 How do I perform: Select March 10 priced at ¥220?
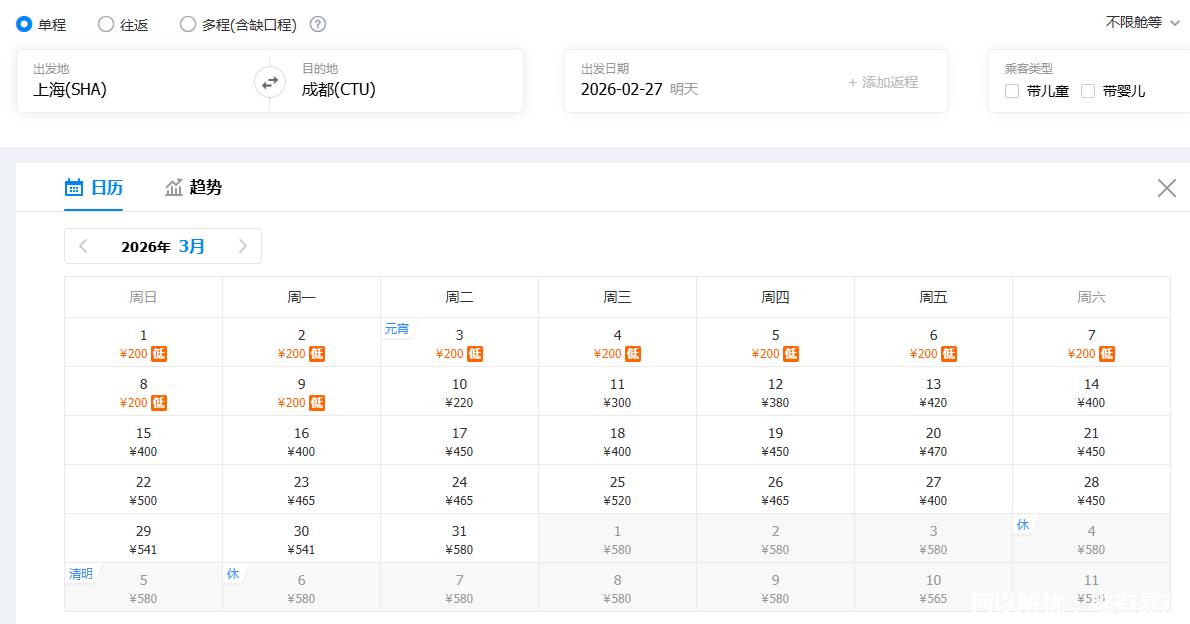coord(459,393)
